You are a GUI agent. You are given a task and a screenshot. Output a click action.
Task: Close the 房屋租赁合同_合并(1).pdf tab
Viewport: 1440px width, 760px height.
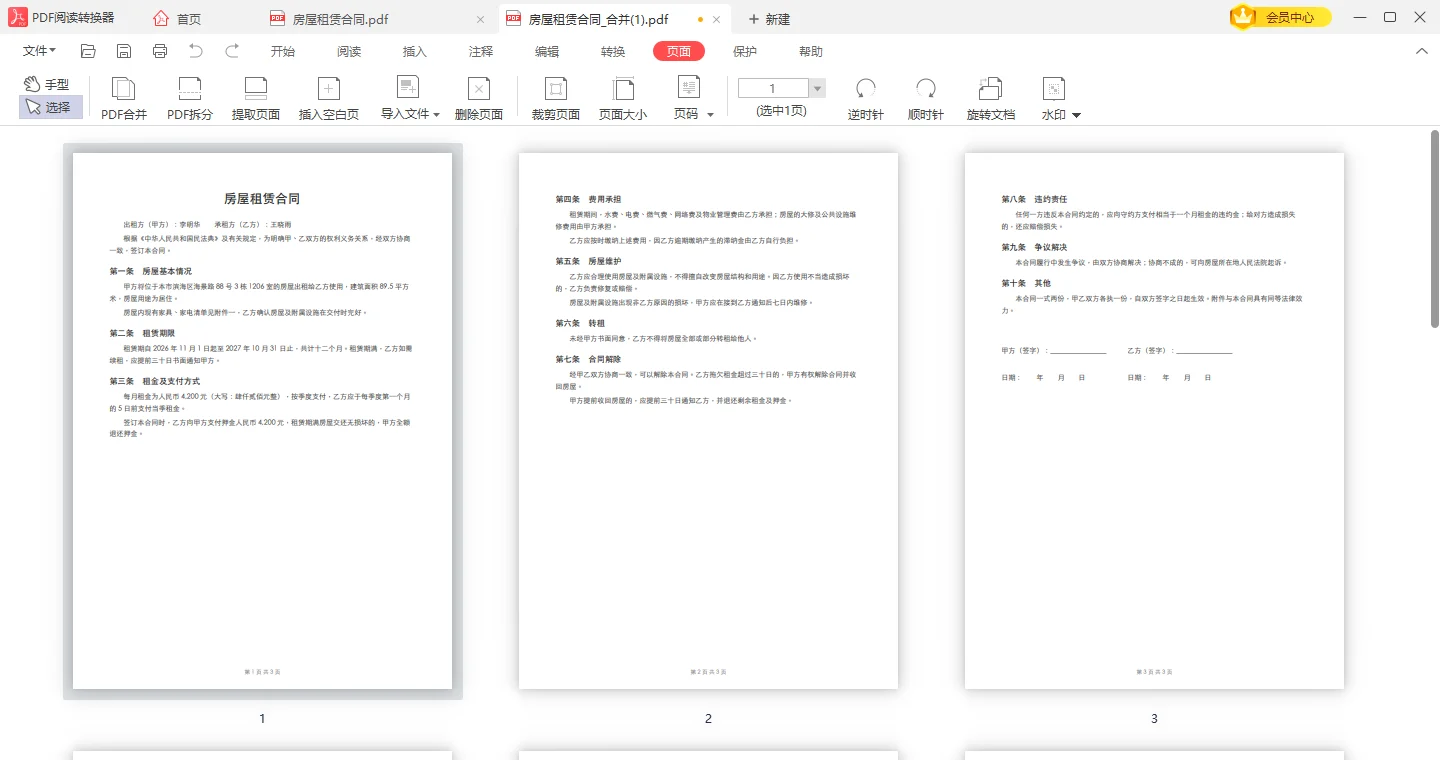tap(716, 19)
